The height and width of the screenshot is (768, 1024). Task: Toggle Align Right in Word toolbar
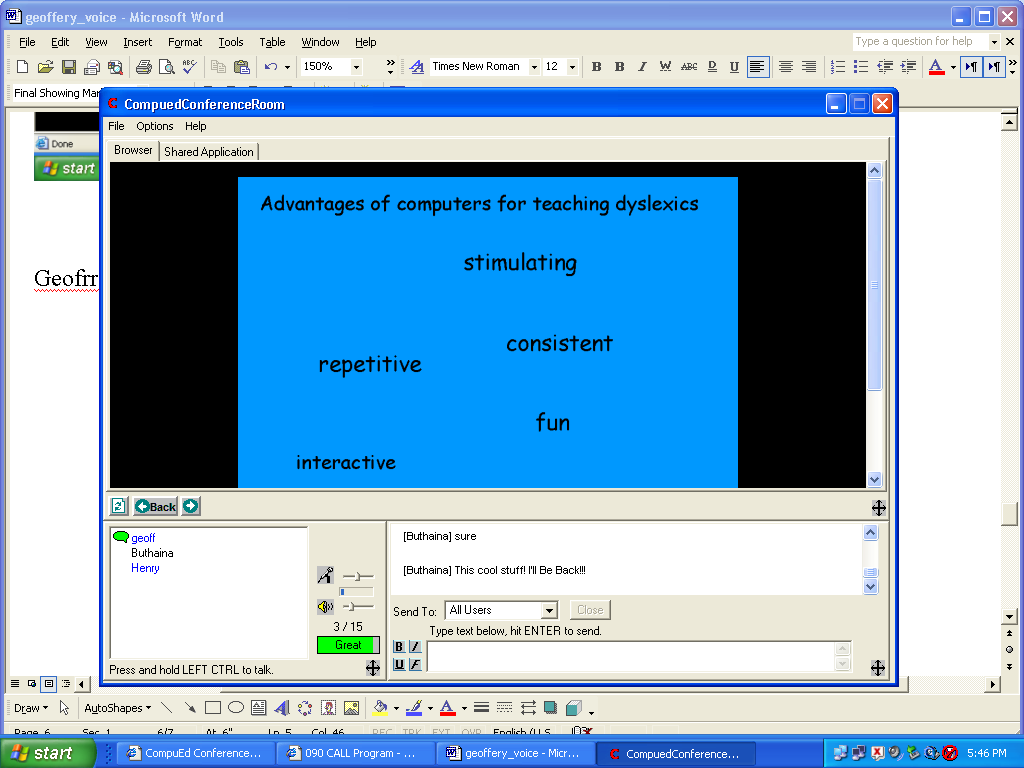coord(808,67)
